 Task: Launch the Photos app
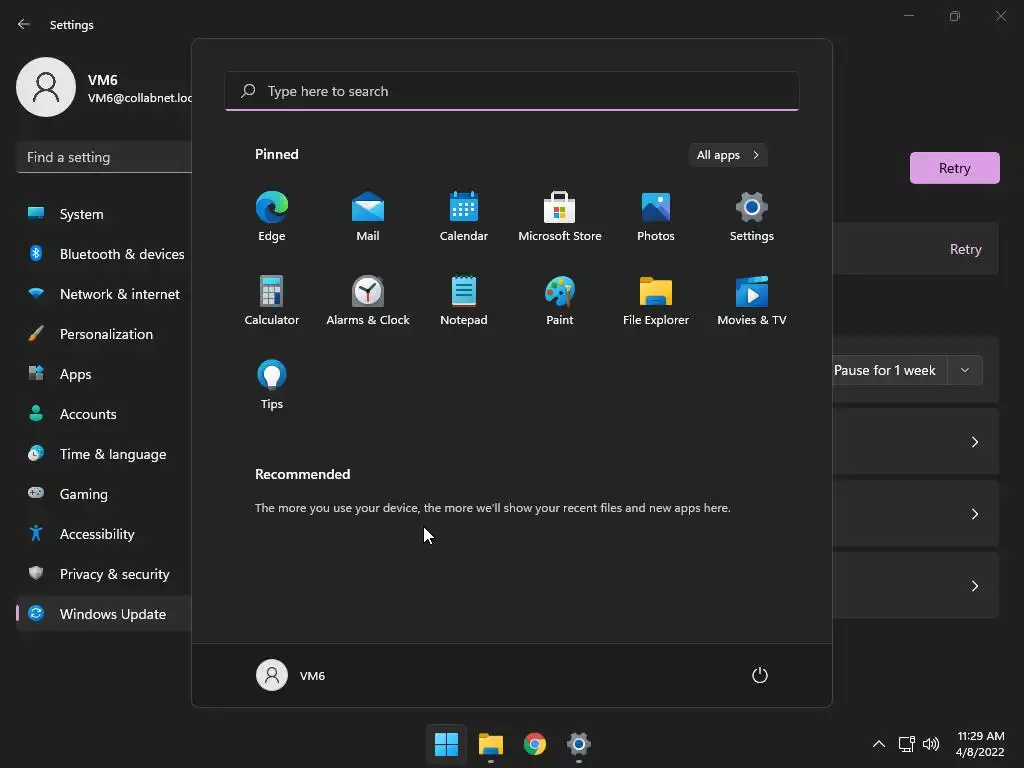pos(656,217)
